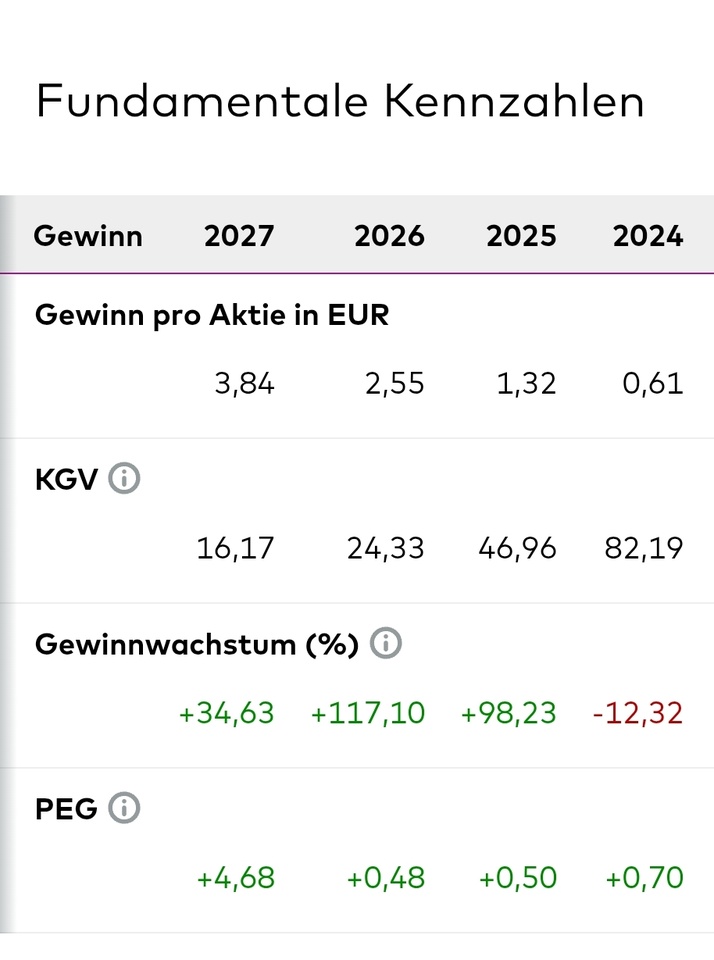The width and height of the screenshot is (714, 960).
Task: Click the Fundamentale Kennzahlen heading
Action: (x=340, y=101)
